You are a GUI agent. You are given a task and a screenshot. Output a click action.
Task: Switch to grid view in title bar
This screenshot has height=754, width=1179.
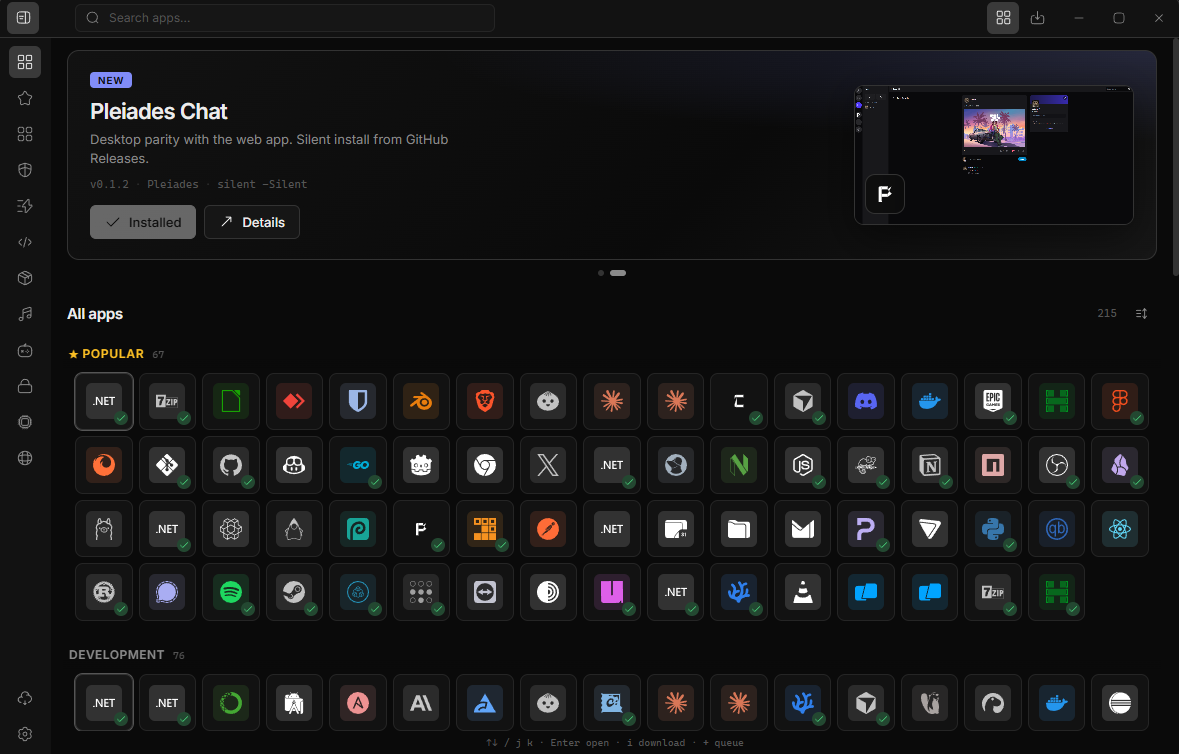1003,18
